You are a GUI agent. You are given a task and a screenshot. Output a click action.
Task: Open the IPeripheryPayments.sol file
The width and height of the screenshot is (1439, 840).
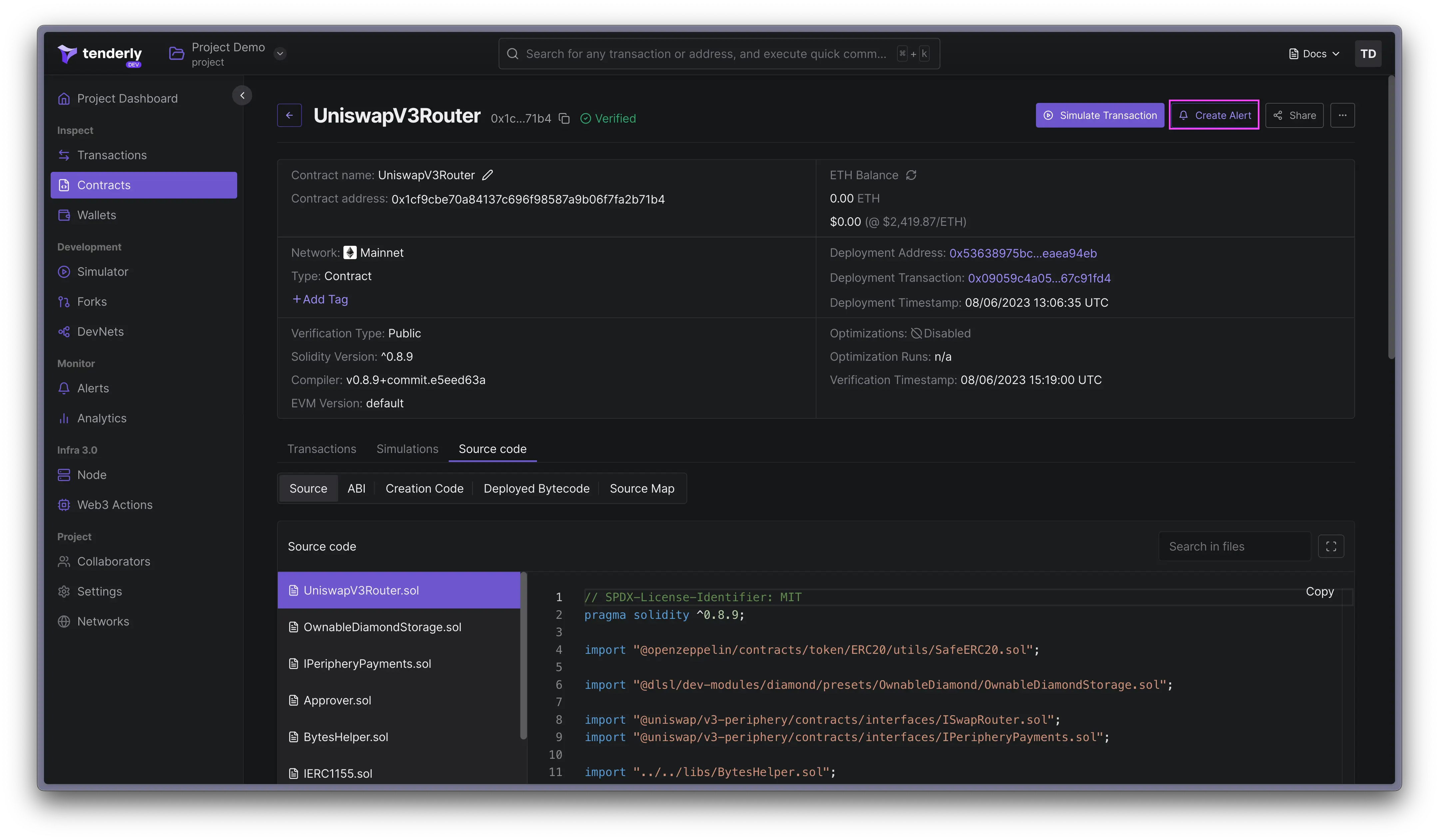[x=399, y=663]
